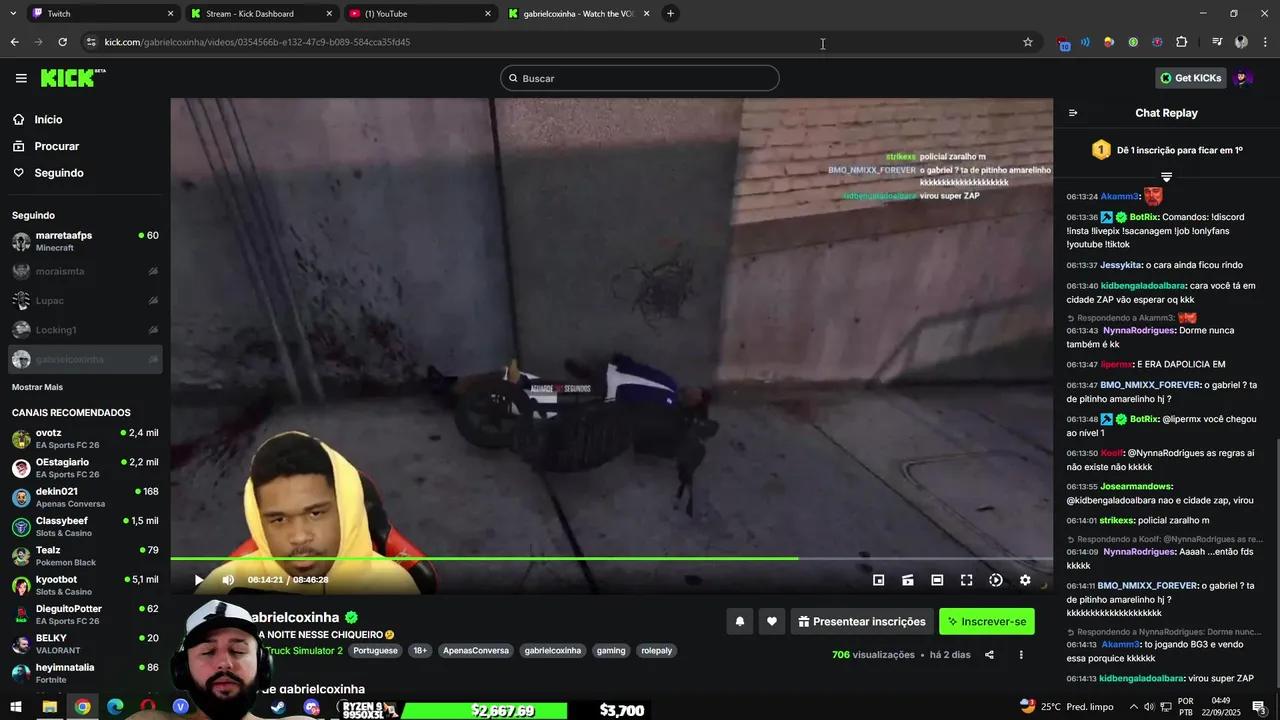Open the Kick hamburger menu

[21, 78]
